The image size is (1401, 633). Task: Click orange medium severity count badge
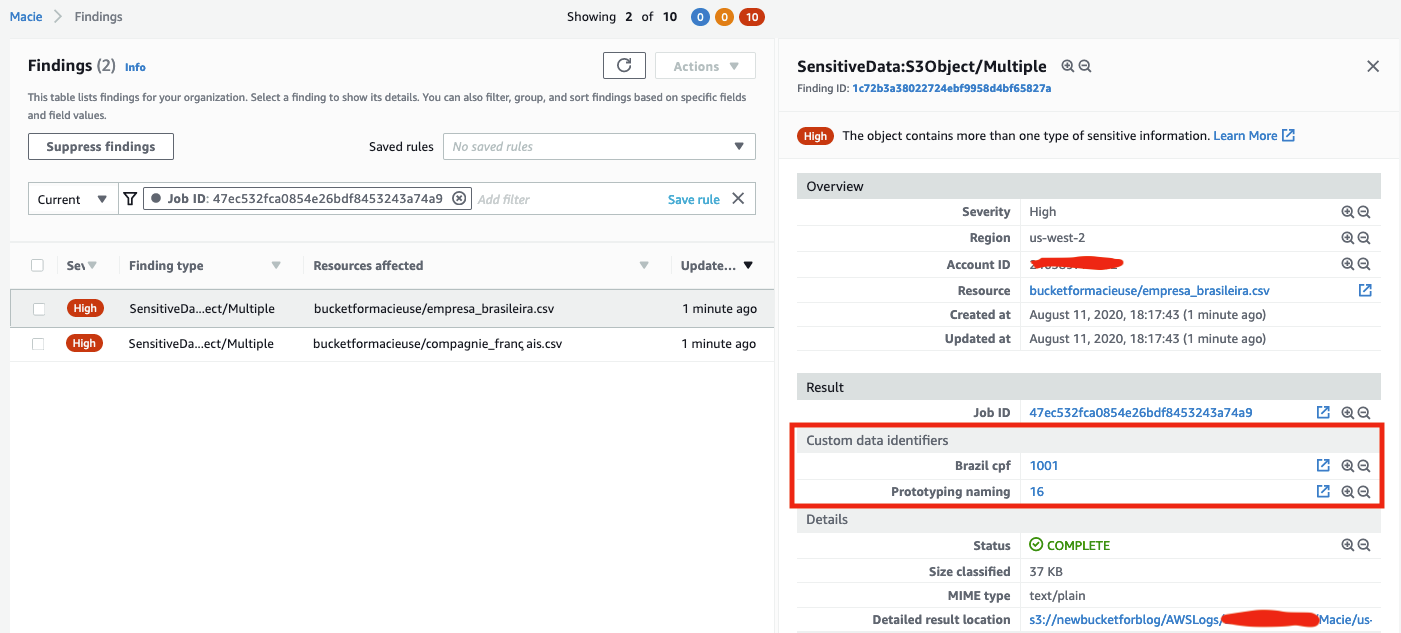click(724, 17)
